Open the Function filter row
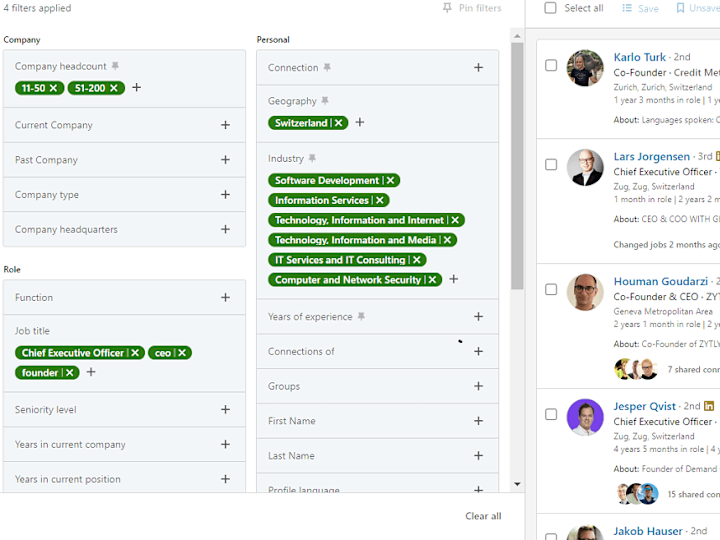Screen dimensions: 720x540 tap(124, 298)
